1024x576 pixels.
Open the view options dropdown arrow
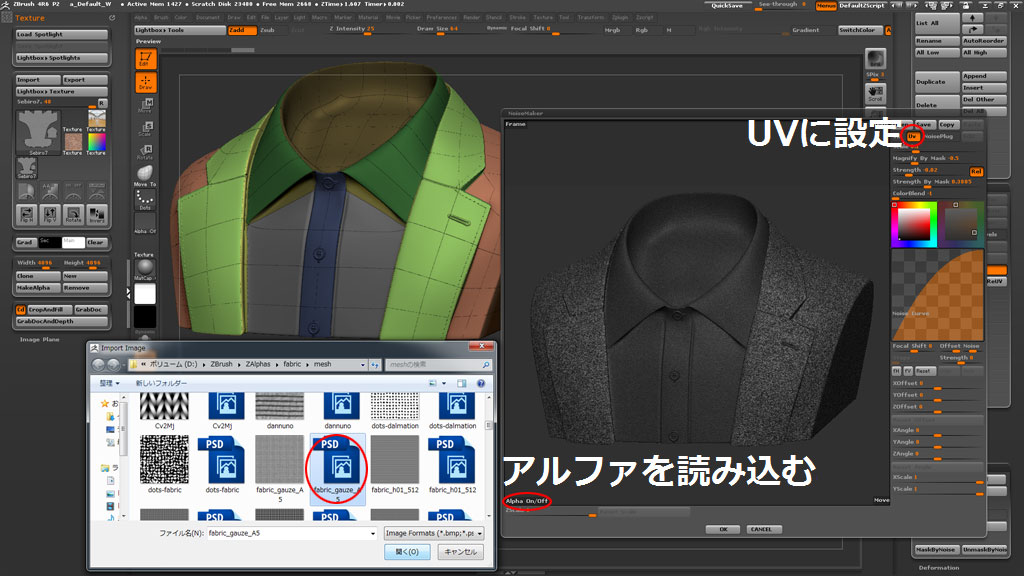[x=444, y=383]
